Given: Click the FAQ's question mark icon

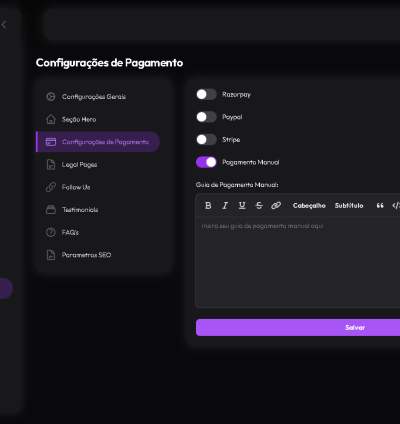Looking at the screenshot, I should [51, 232].
